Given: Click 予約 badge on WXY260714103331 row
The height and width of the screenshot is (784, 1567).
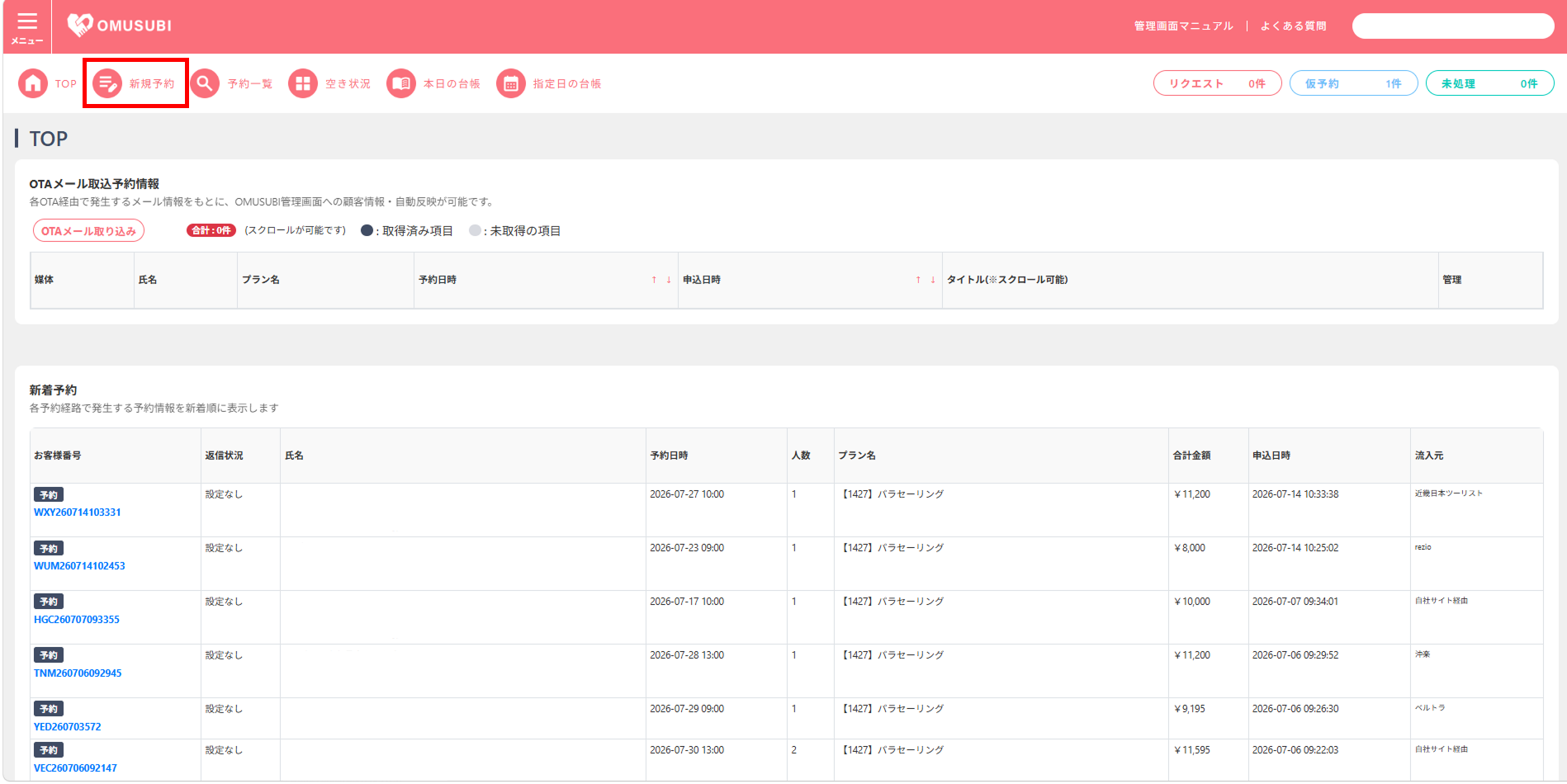Looking at the screenshot, I should [x=49, y=495].
